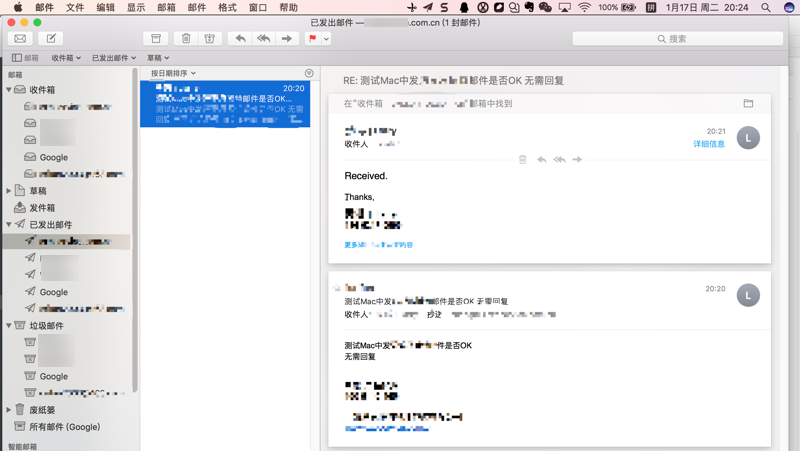Image resolution: width=800 pixels, height=451 pixels.
Task: Delete the selected message via trash icon
Action: (186, 39)
